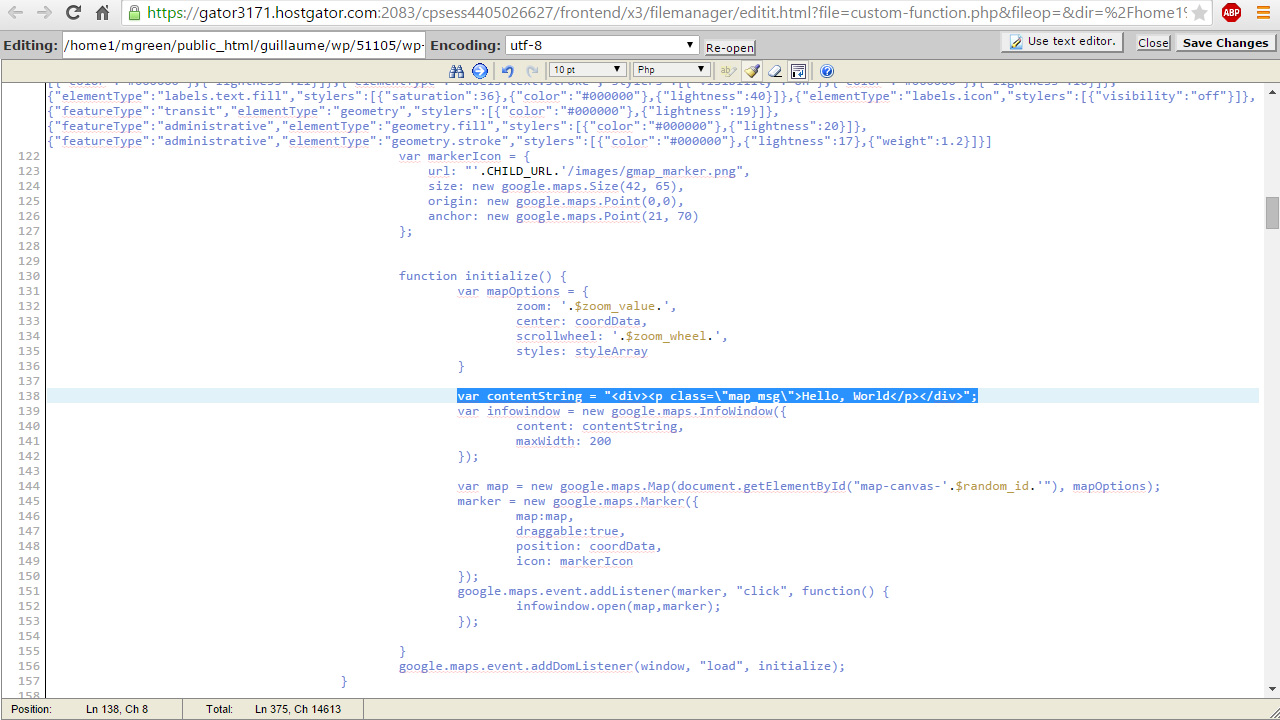Click 'draggable:true,' on line 147
This screenshot has height=720, width=1280.
coord(571,531)
